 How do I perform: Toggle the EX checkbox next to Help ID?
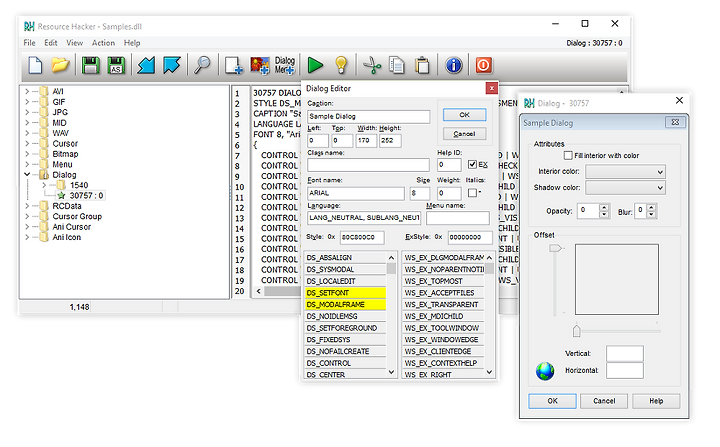[x=472, y=164]
